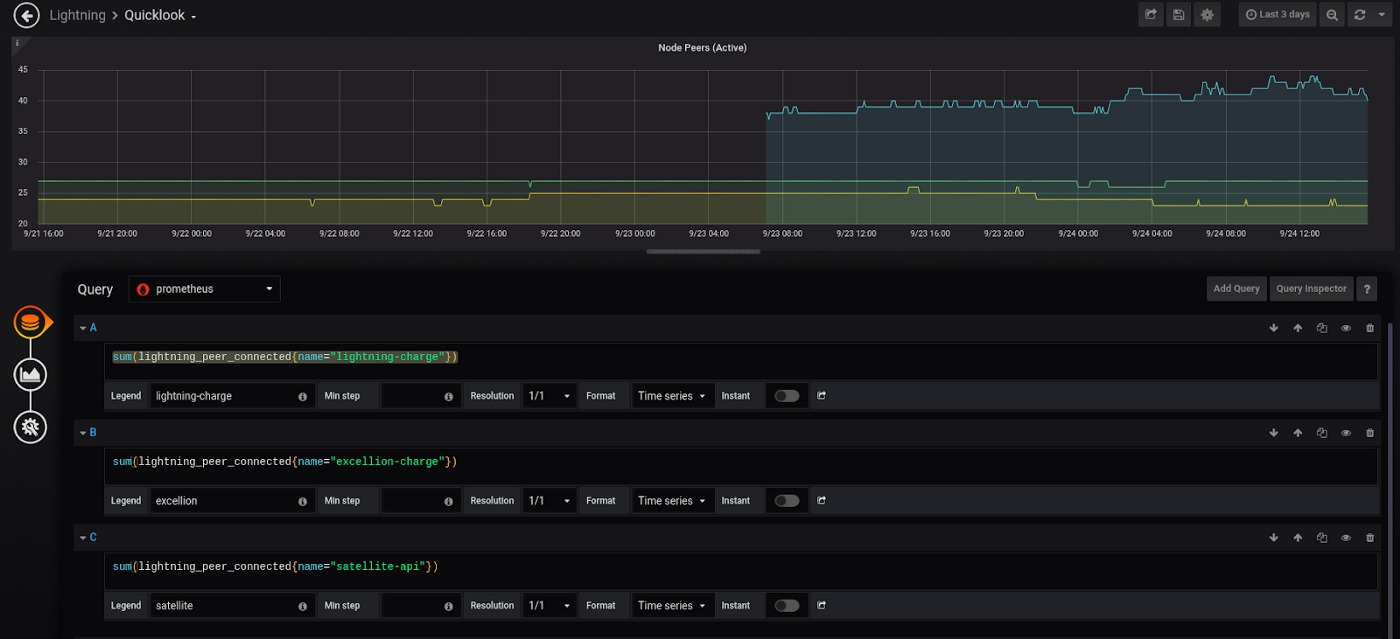
Task: Click the Add Query button
Action: coord(1237,289)
